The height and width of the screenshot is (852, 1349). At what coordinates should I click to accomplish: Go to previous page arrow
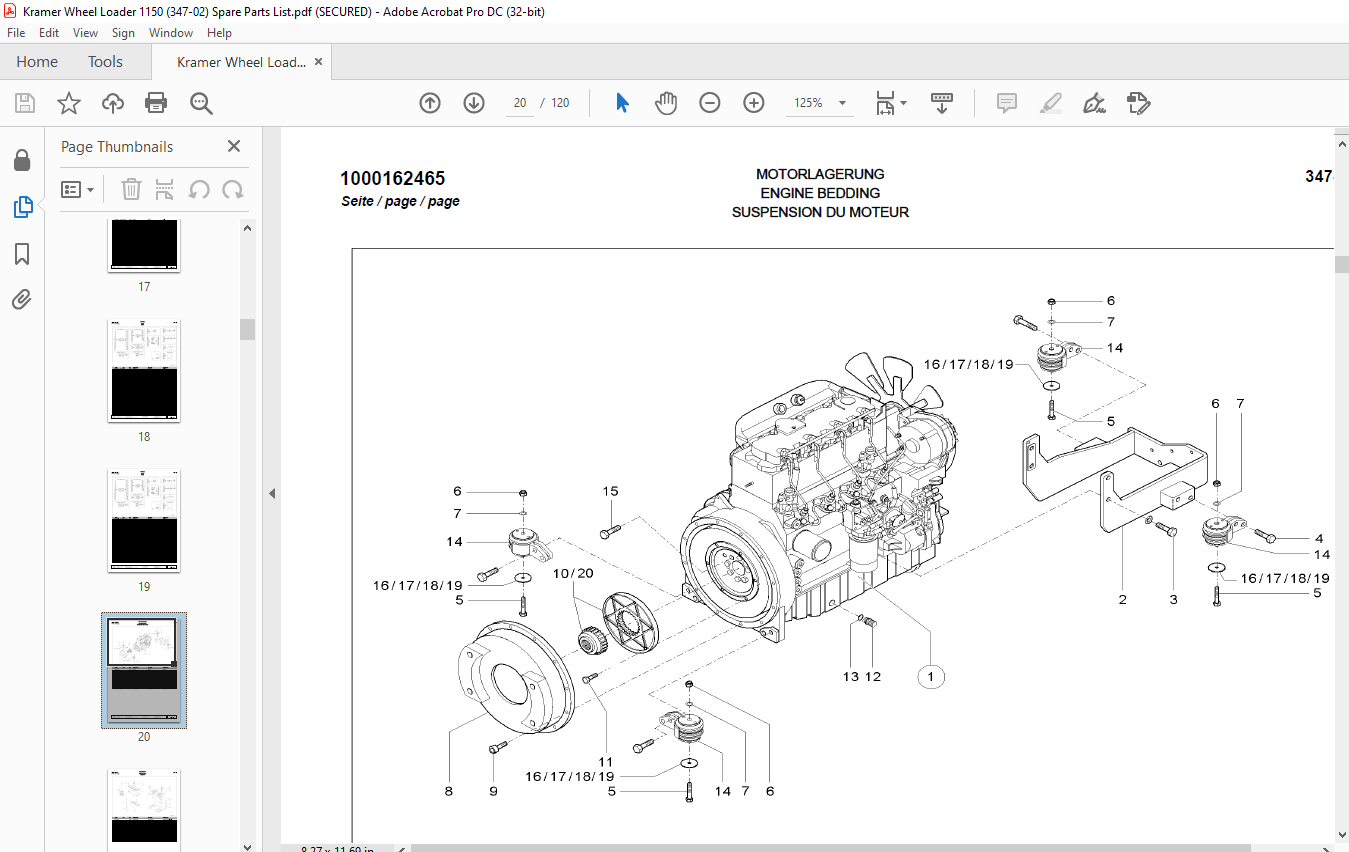(430, 103)
